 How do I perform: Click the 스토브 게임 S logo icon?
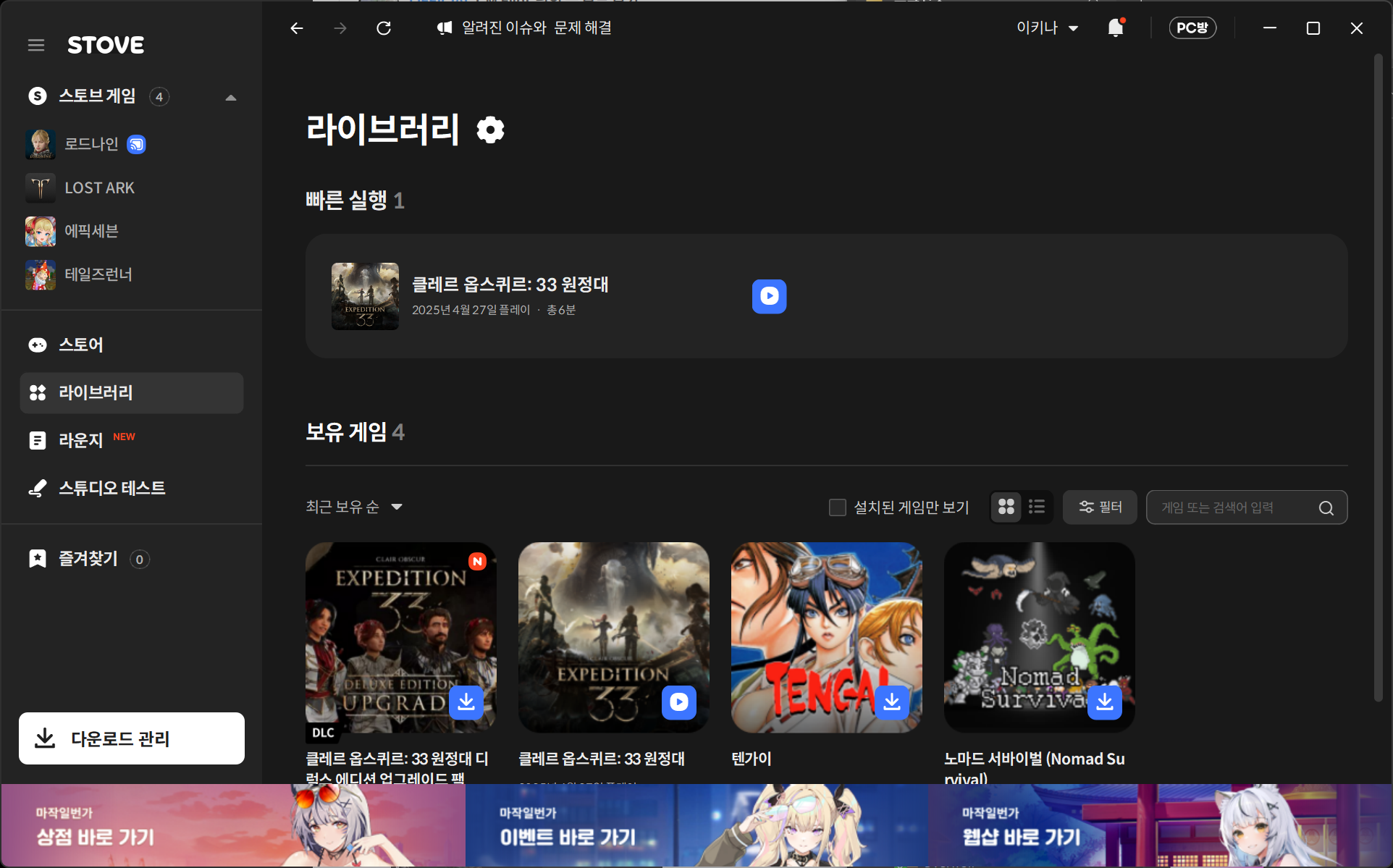point(38,96)
